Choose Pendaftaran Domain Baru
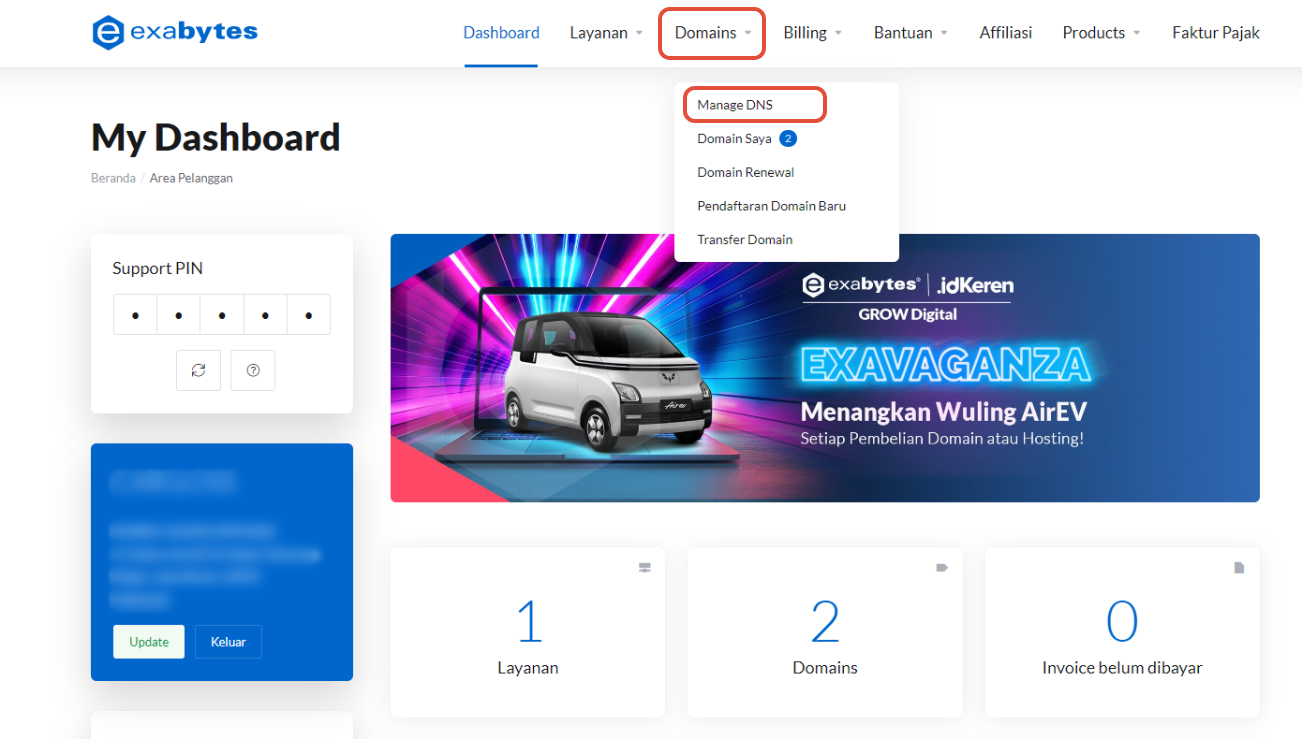Viewport: 1302px width, 739px height. [x=772, y=206]
